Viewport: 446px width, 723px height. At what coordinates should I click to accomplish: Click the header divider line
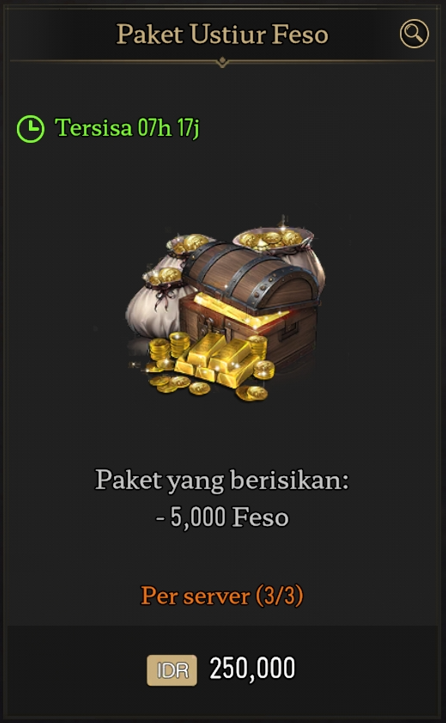[222, 61]
